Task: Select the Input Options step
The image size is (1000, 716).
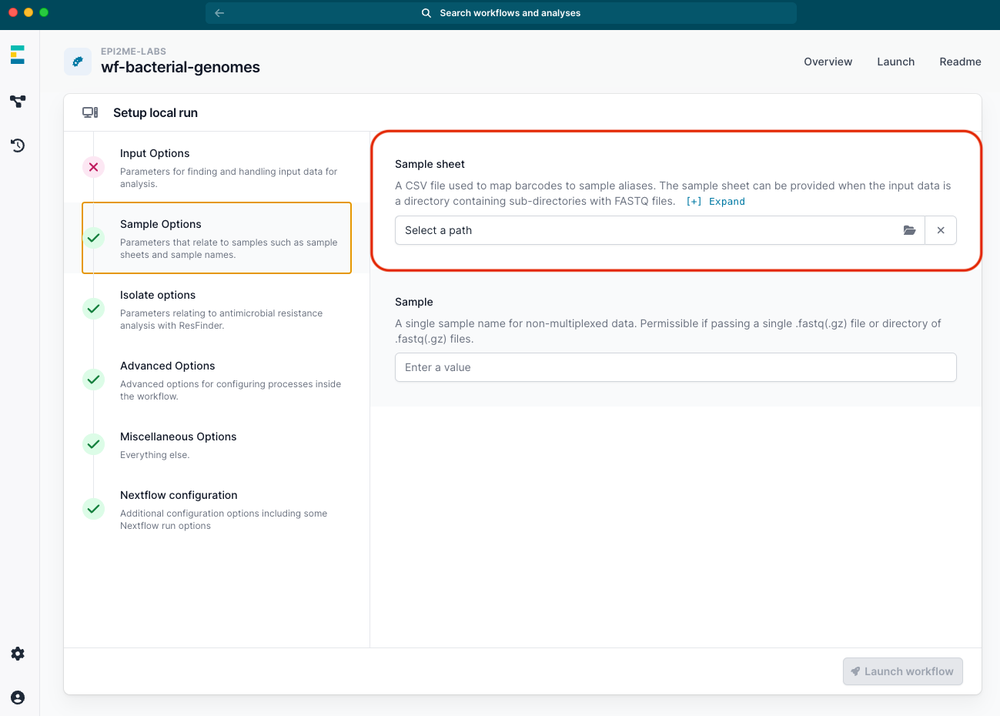Action: pos(217,167)
